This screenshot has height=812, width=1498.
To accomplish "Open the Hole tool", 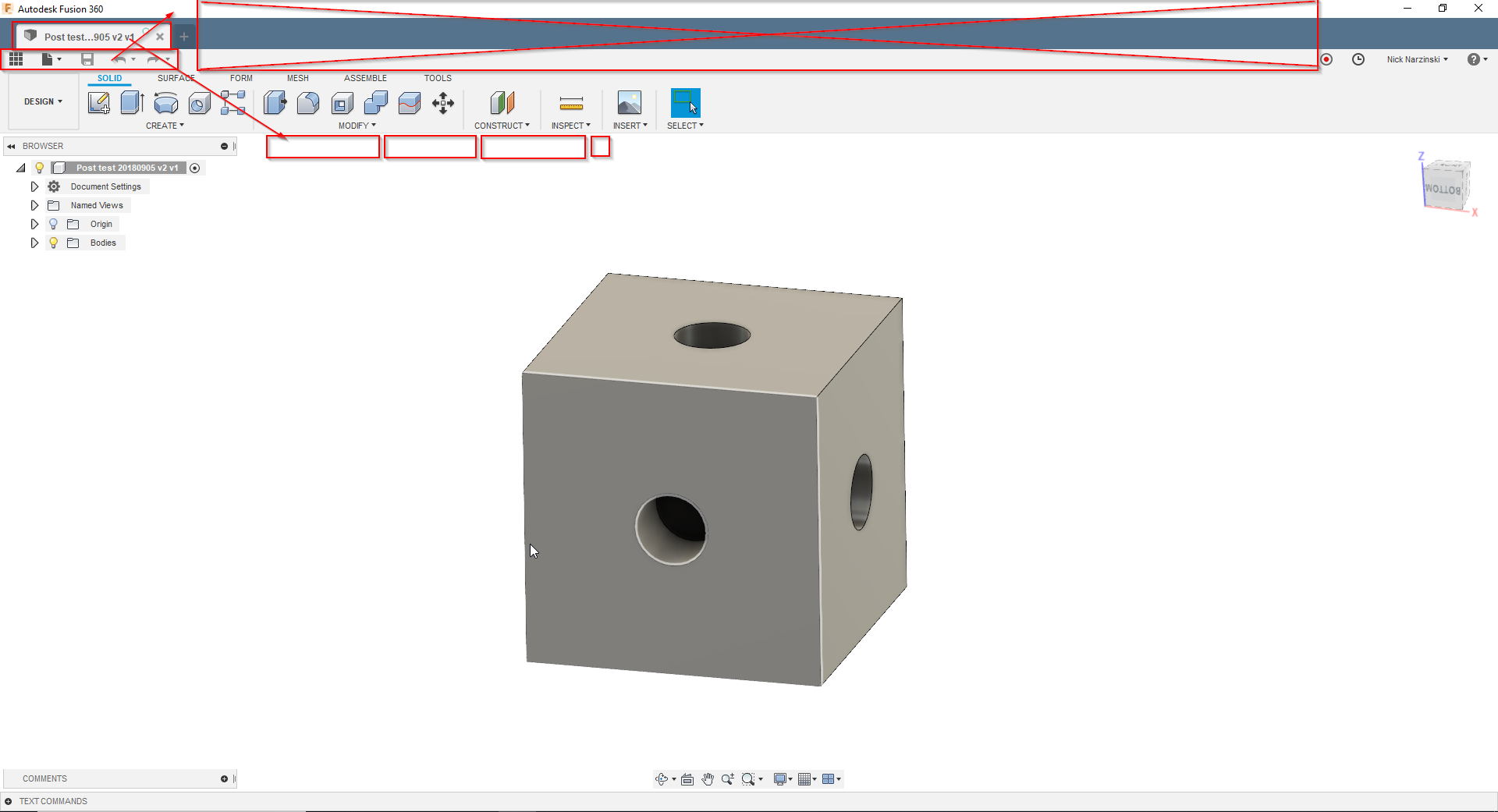I will [x=199, y=103].
